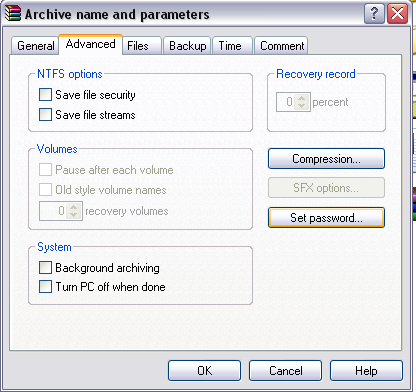Click the recovery record percent field
Image resolution: width=416 pixels, height=392 pixels.
pyautogui.click(x=286, y=102)
